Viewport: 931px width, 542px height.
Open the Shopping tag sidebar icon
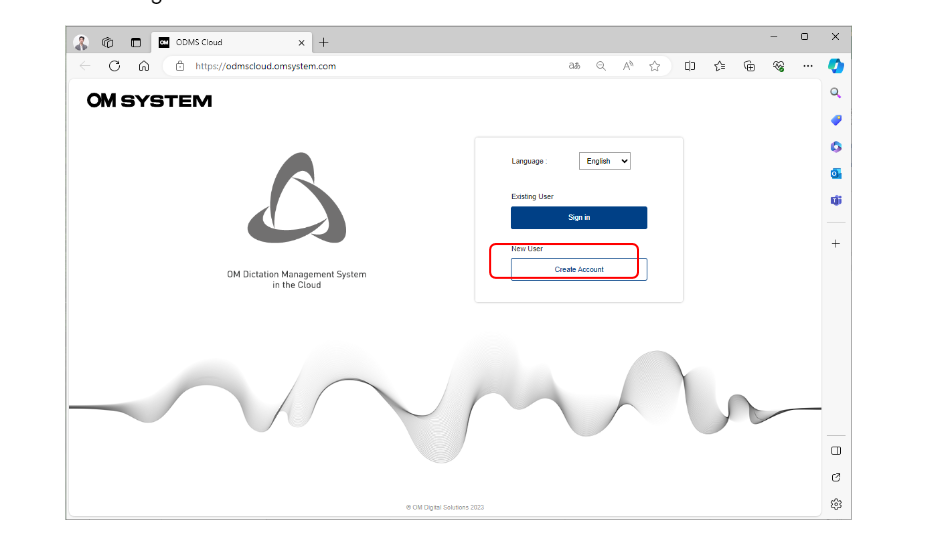(x=836, y=120)
